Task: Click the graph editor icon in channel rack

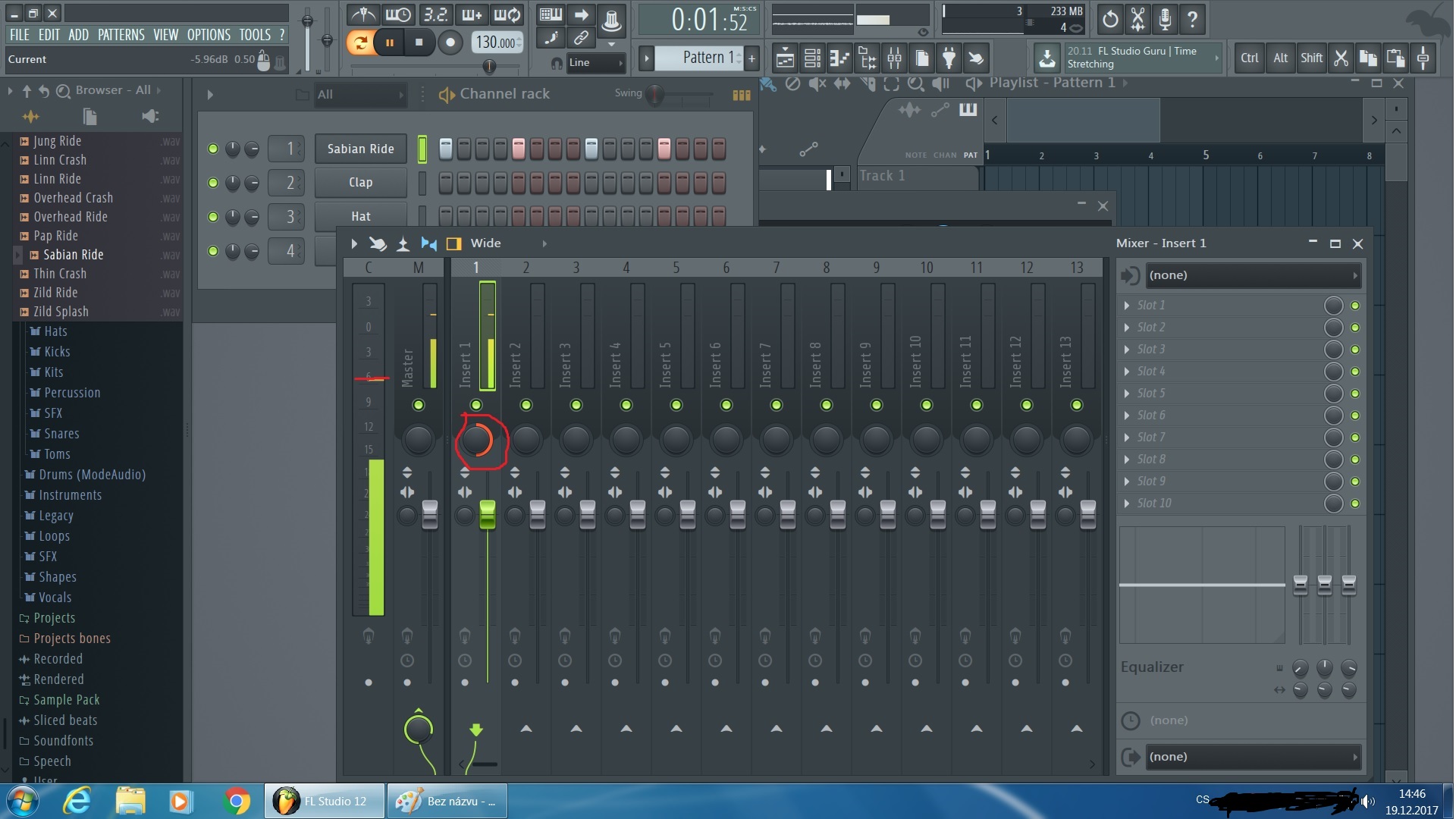Action: pyautogui.click(x=741, y=95)
